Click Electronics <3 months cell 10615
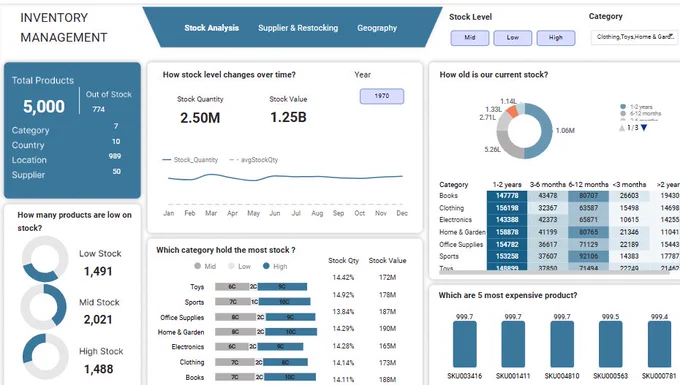Screen dimensions: 680x385 629,220
